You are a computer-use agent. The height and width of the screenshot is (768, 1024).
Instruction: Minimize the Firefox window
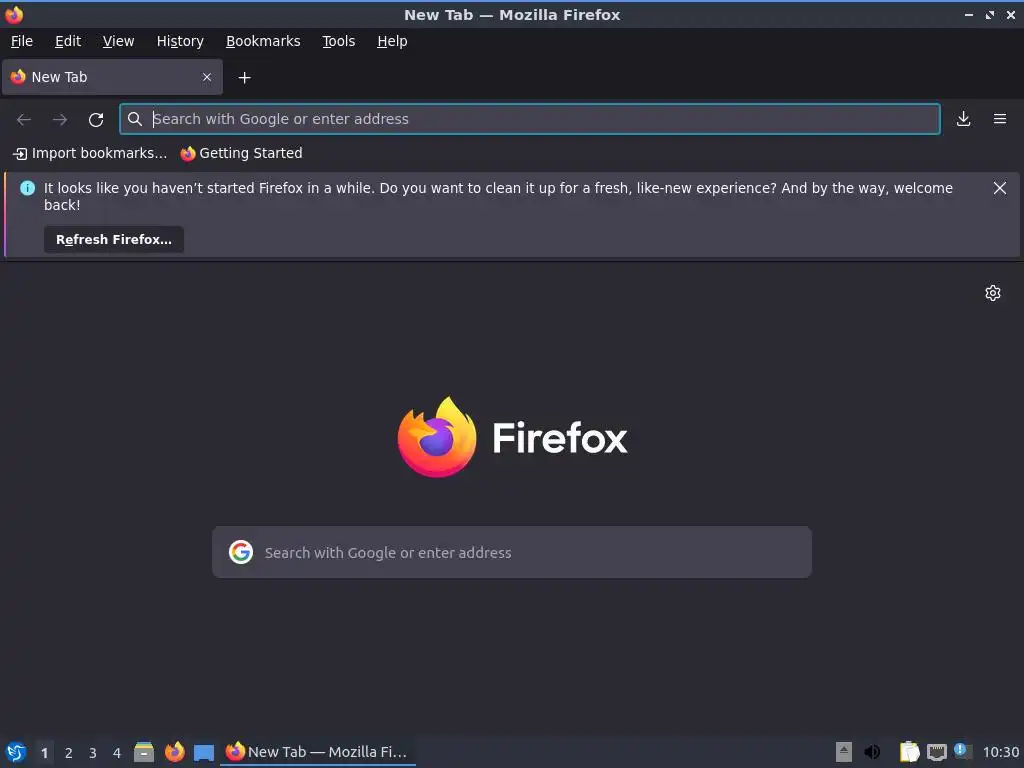click(x=968, y=15)
